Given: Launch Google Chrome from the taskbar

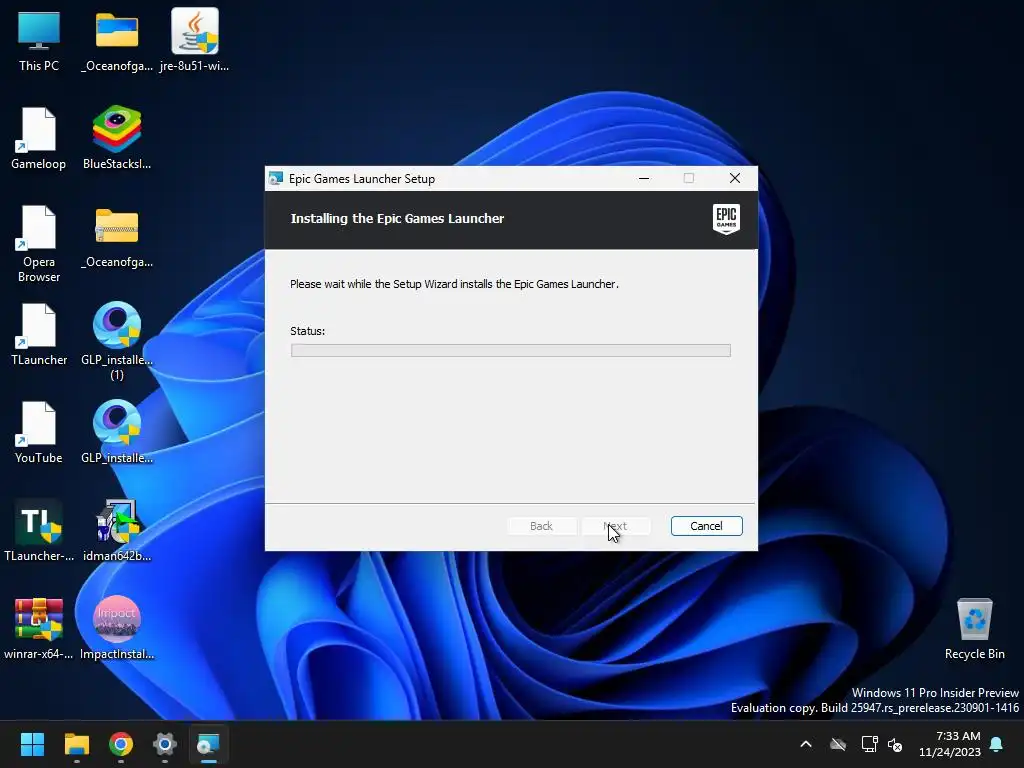Looking at the screenshot, I should click(x=121, y=744).
